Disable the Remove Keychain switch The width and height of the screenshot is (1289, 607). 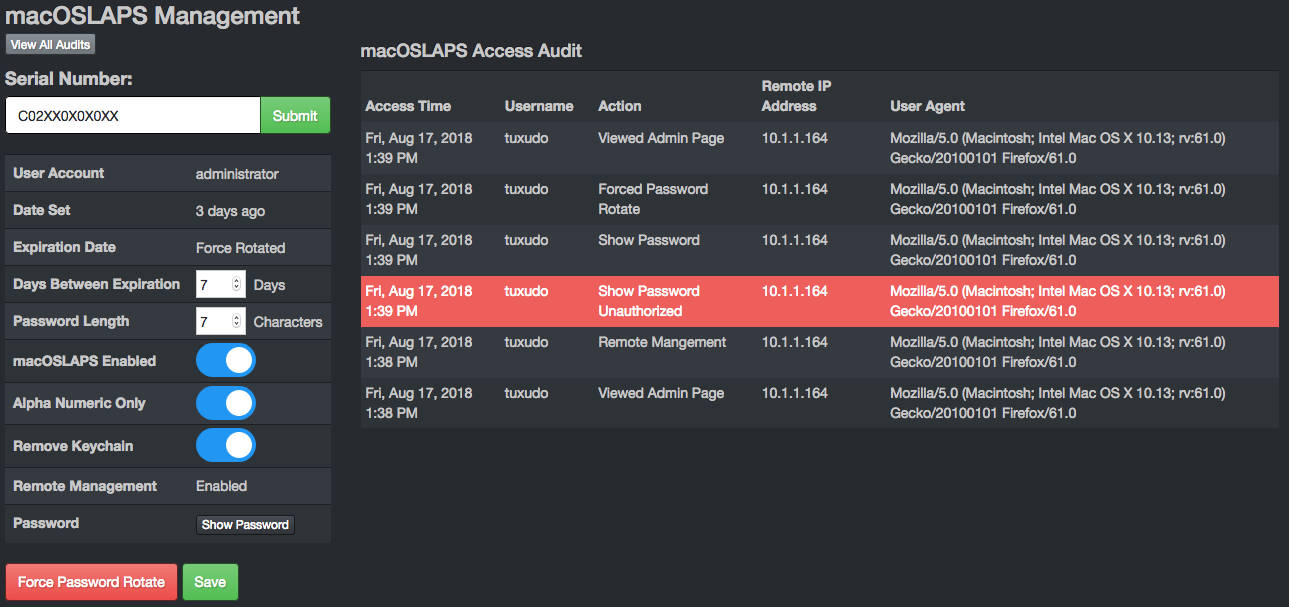[226, 446]
